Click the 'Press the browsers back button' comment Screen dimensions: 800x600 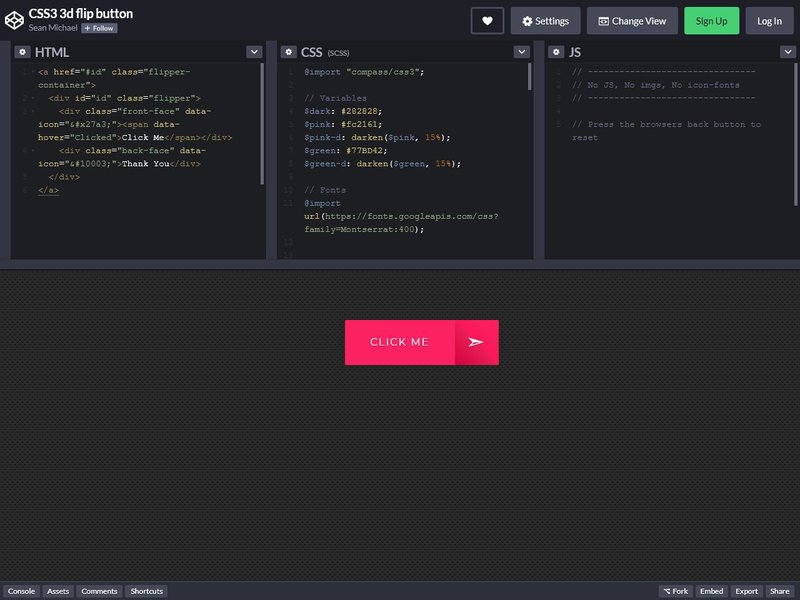point(666,131)
